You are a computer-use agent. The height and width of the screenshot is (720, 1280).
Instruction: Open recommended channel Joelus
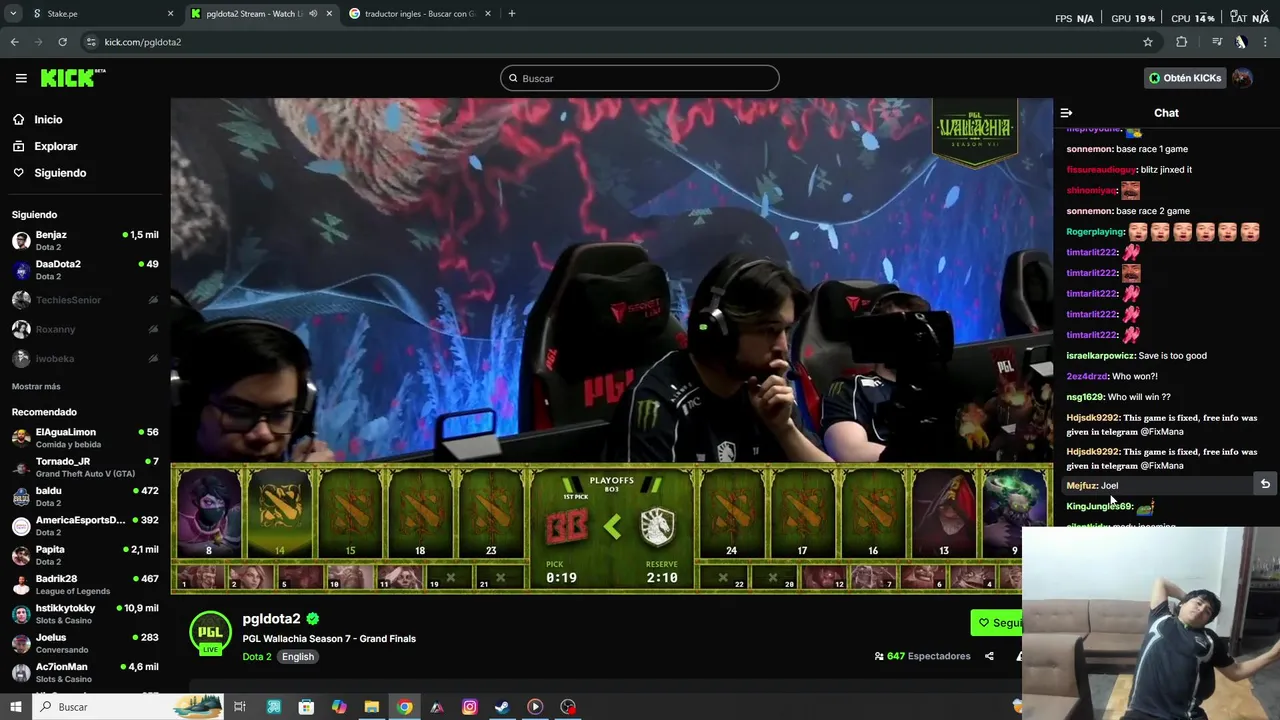pos(85,643)
